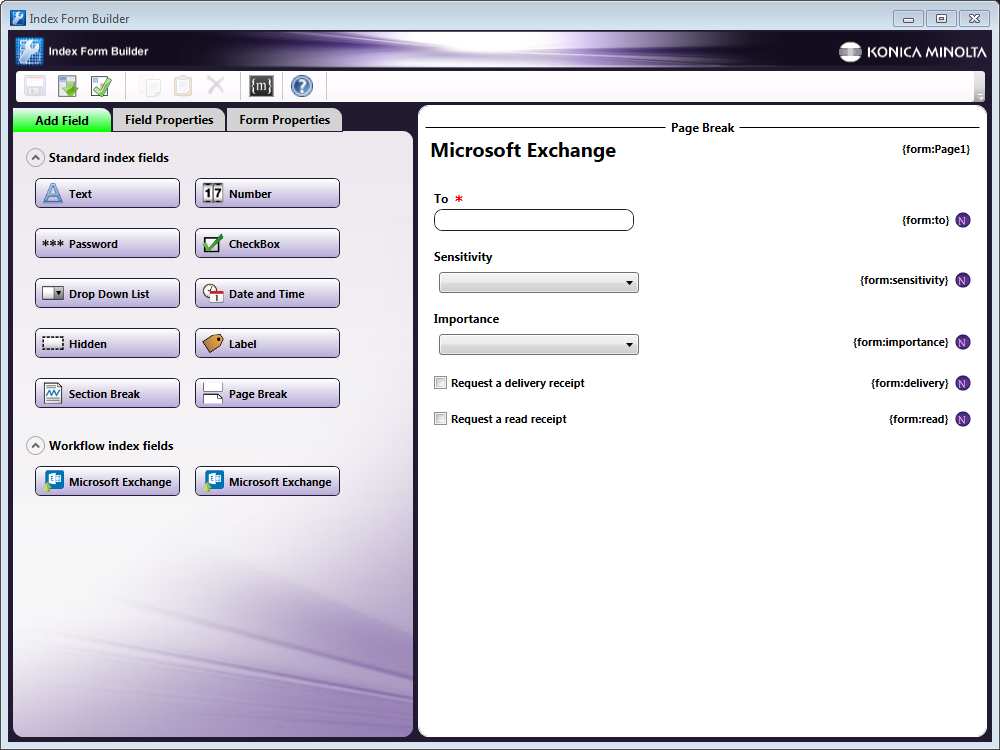The height and width of the screenshot is (750, 1000).
Task: Collapse Standard index fields section
Action: click(35, 158)
